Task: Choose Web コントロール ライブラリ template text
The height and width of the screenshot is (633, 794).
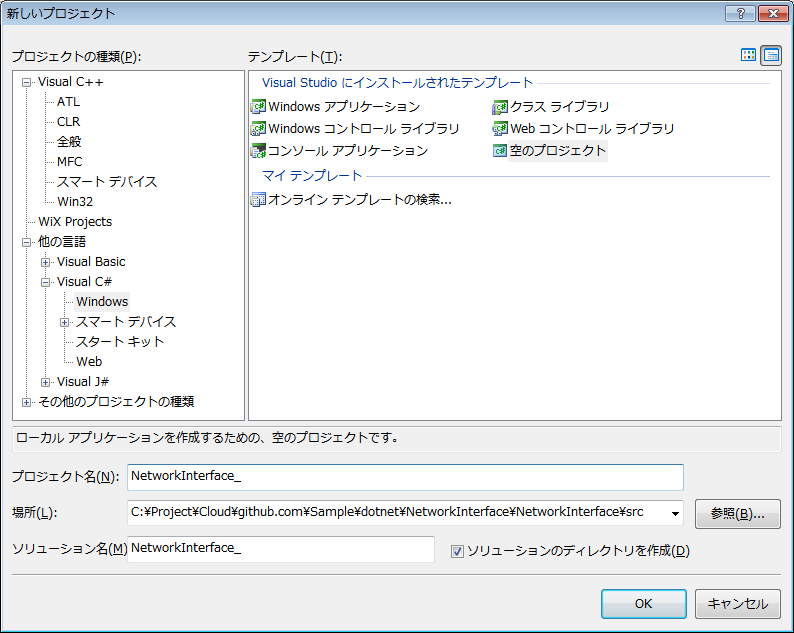Action: click(x=592, y=129)
